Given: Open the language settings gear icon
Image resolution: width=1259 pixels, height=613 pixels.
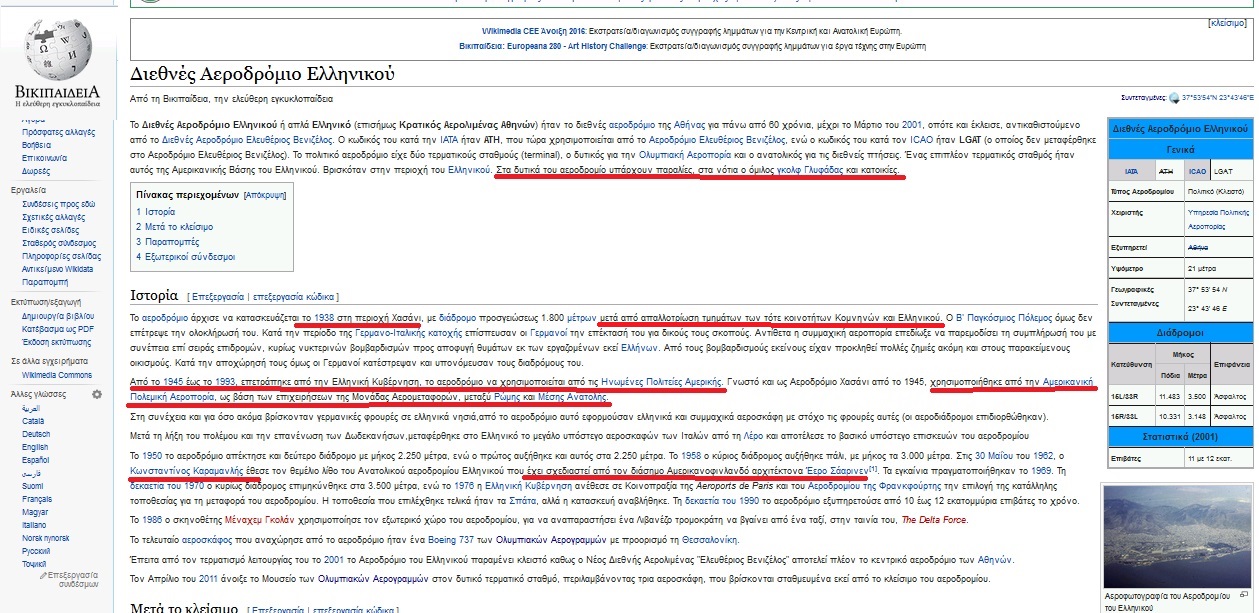Looking at the screenshot, I should 97,395.
